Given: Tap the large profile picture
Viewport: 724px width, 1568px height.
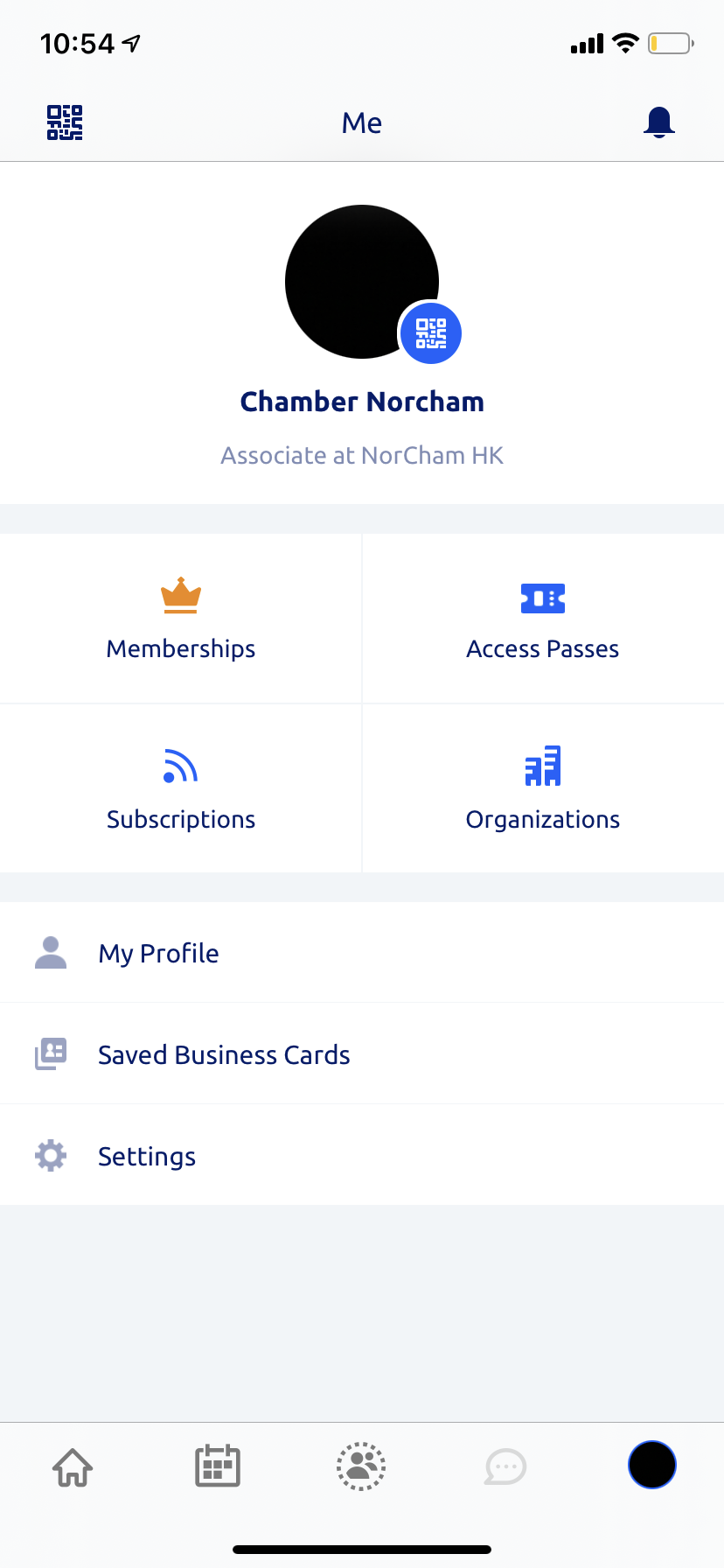Looking at the screenshot, I should coord(362,282).
